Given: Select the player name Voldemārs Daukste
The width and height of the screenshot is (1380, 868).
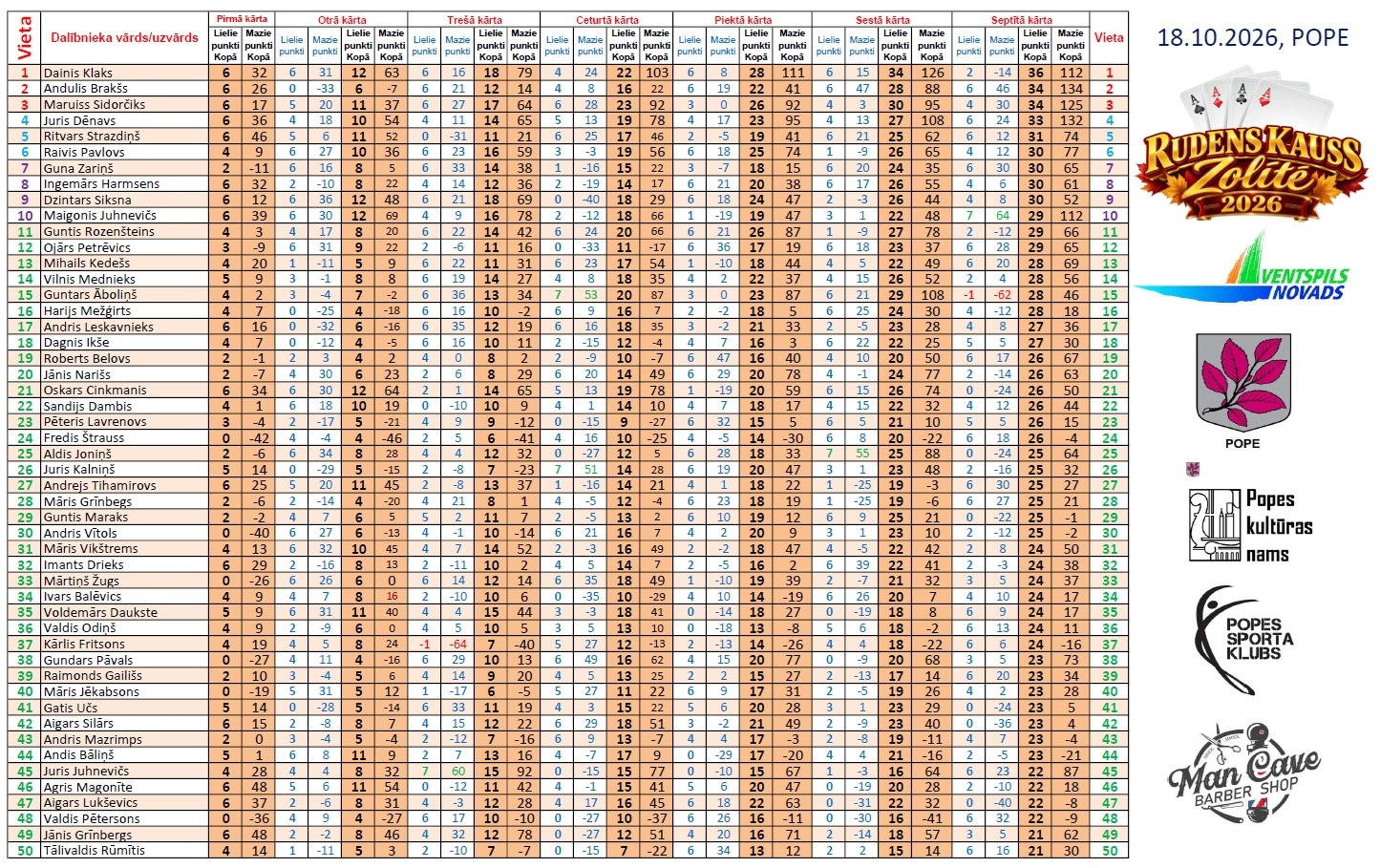Looking at the screenshot, I should point(100,612).
